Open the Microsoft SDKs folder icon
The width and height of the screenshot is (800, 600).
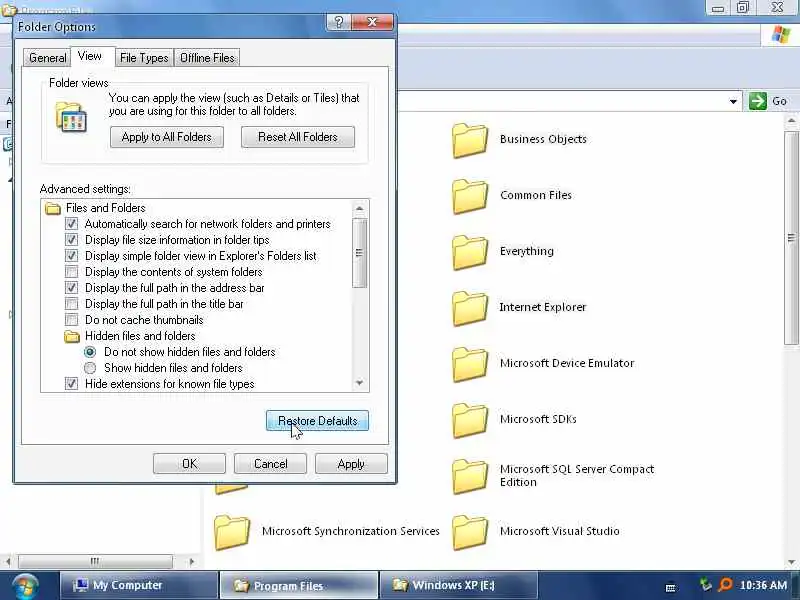tap(470, 420)
